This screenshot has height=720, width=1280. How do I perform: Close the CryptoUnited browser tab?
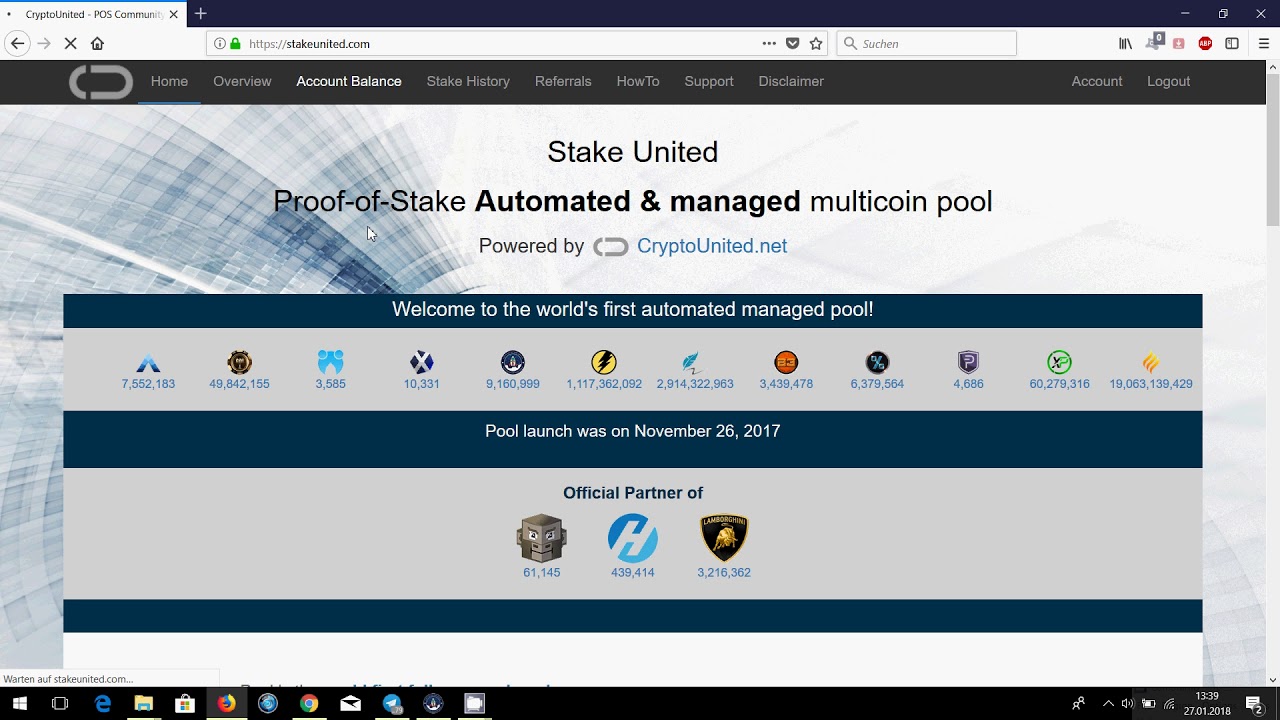173,14
